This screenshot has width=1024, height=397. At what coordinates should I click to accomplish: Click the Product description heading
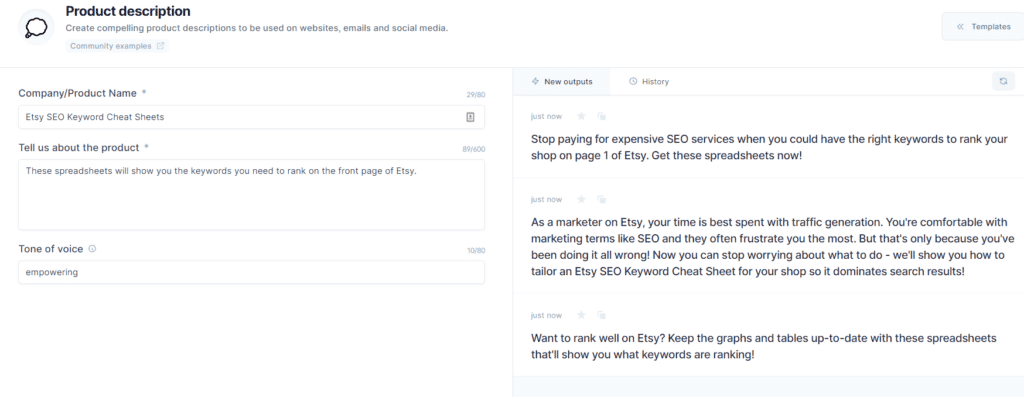tap(128, 11)
